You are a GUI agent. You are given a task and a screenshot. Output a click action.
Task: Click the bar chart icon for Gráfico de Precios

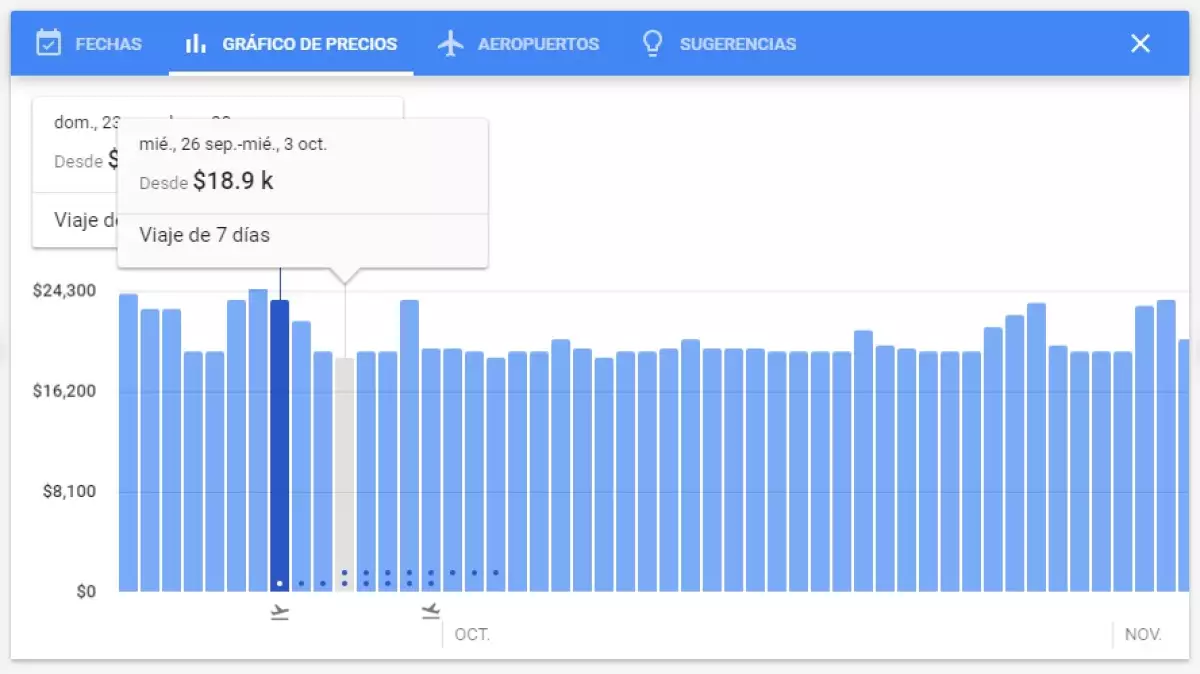[x=196, y=43]
